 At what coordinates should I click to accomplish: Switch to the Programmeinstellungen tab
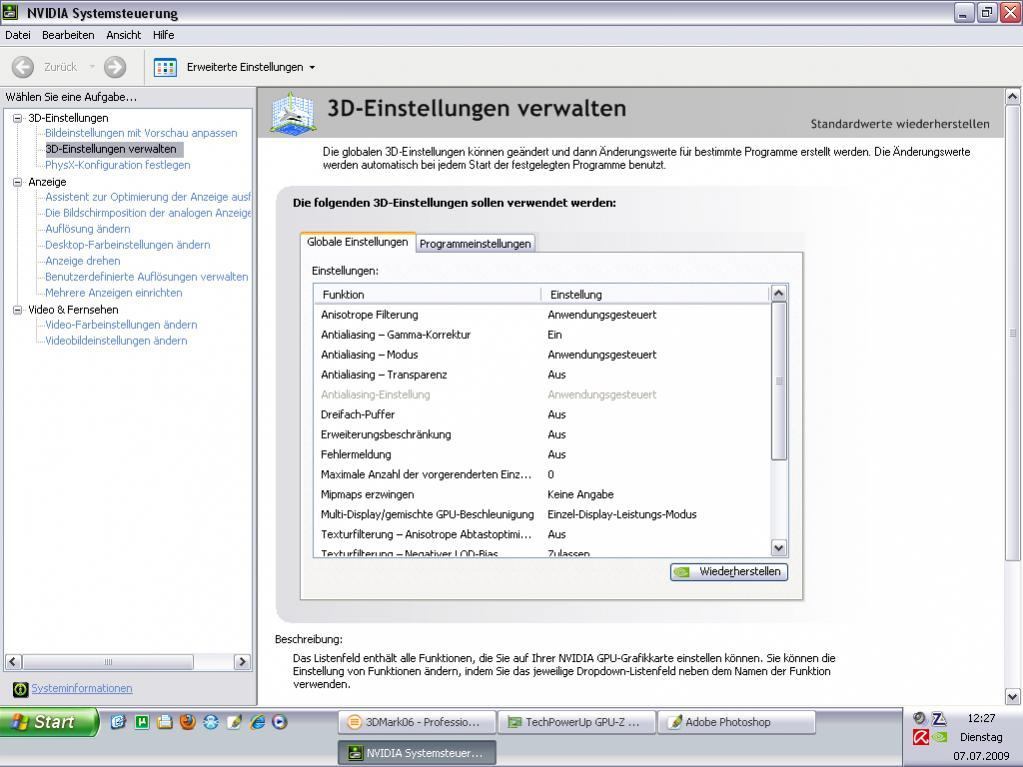click(475, 243)
